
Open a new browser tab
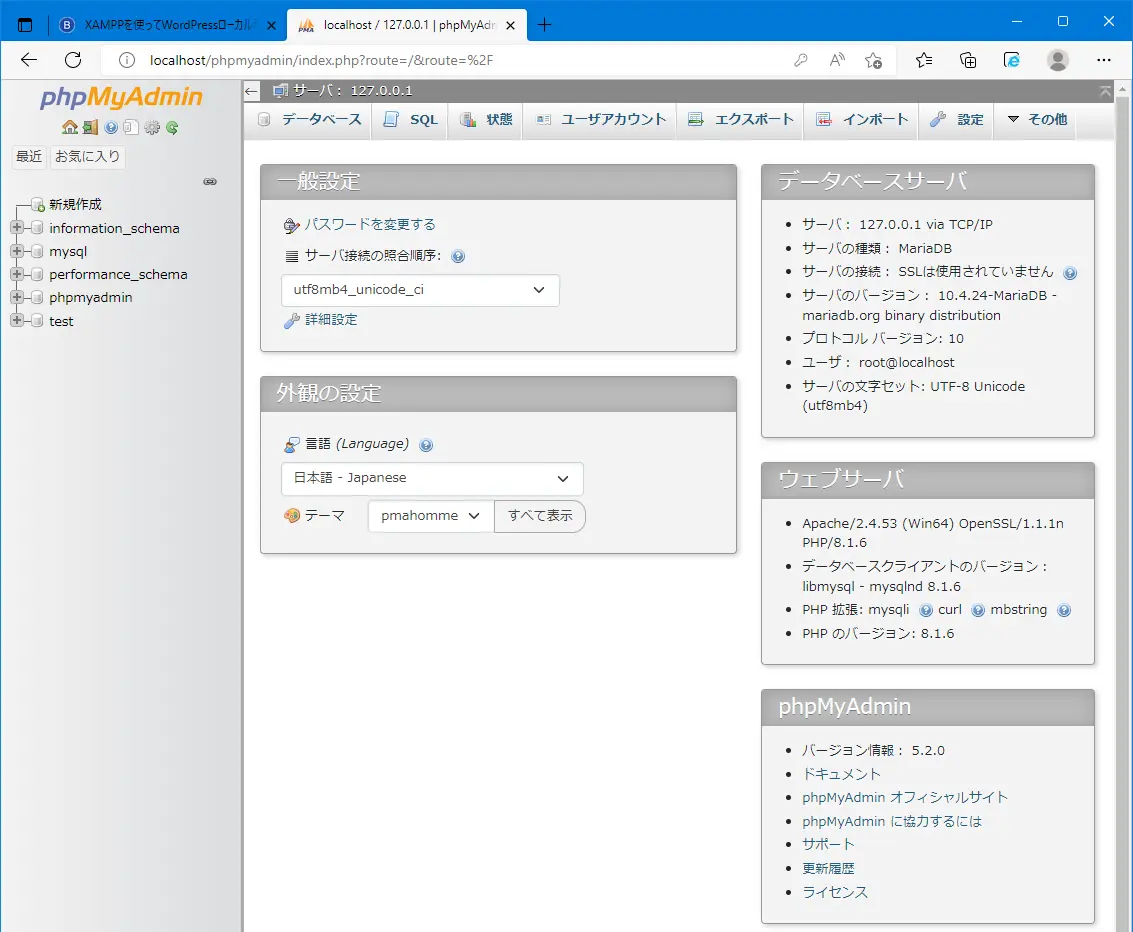[x=544, y=25]
